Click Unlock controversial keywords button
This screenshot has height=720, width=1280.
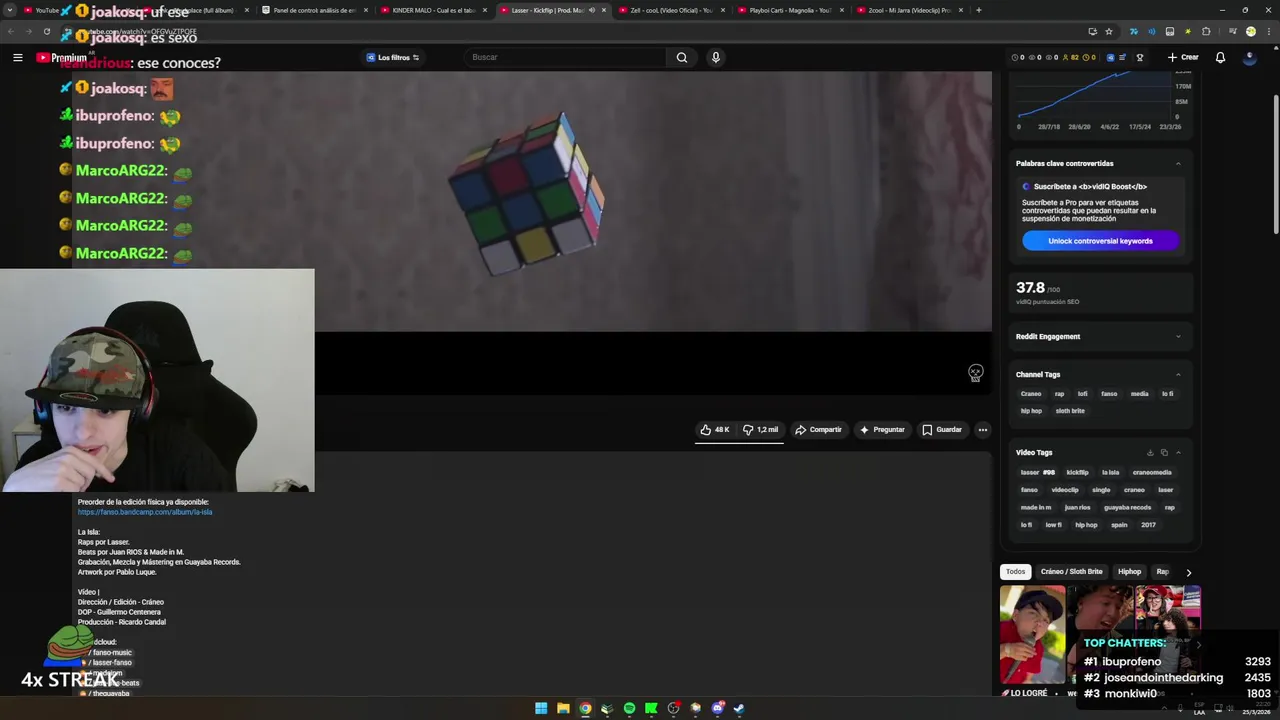1100,241
